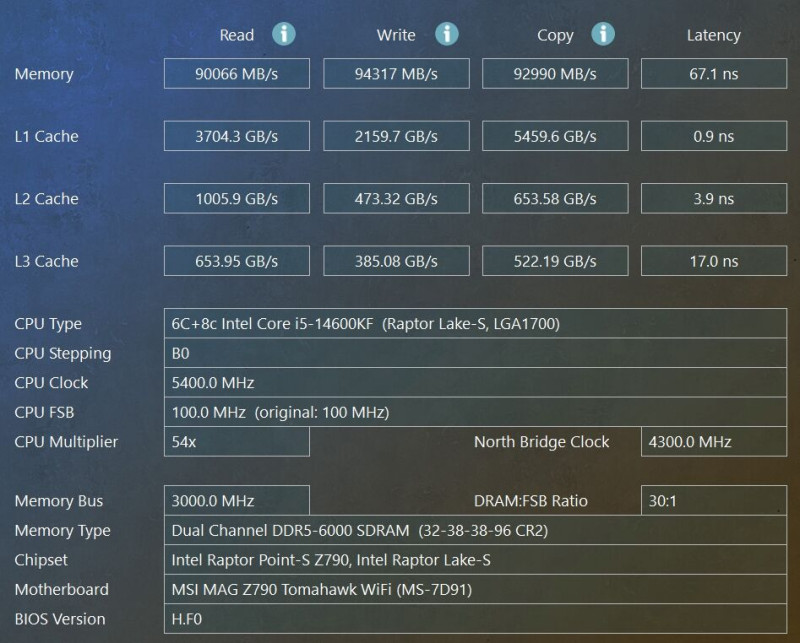Click the Write column header

pyautogui.click(x=396, y=35)
